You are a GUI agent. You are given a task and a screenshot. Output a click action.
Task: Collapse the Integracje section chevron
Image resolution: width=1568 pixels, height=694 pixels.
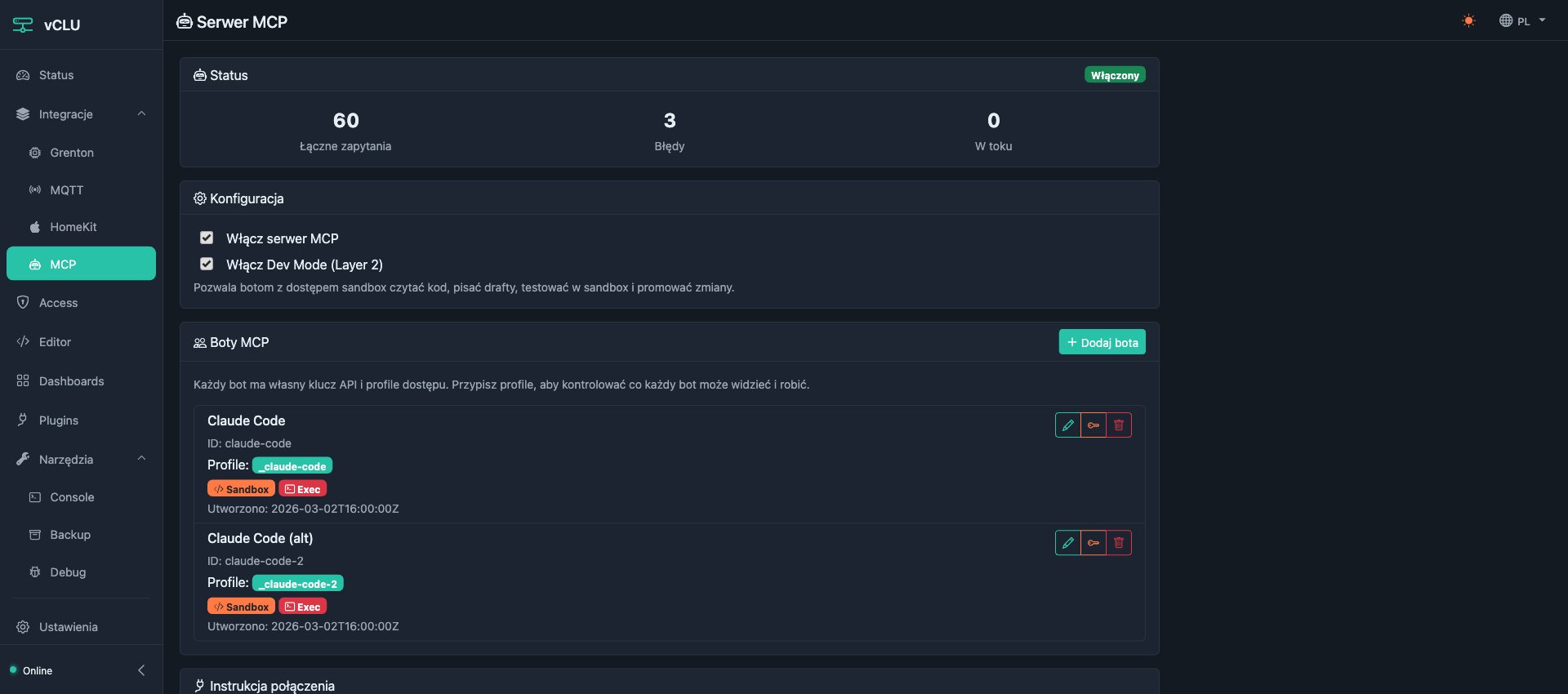point(141,114)
